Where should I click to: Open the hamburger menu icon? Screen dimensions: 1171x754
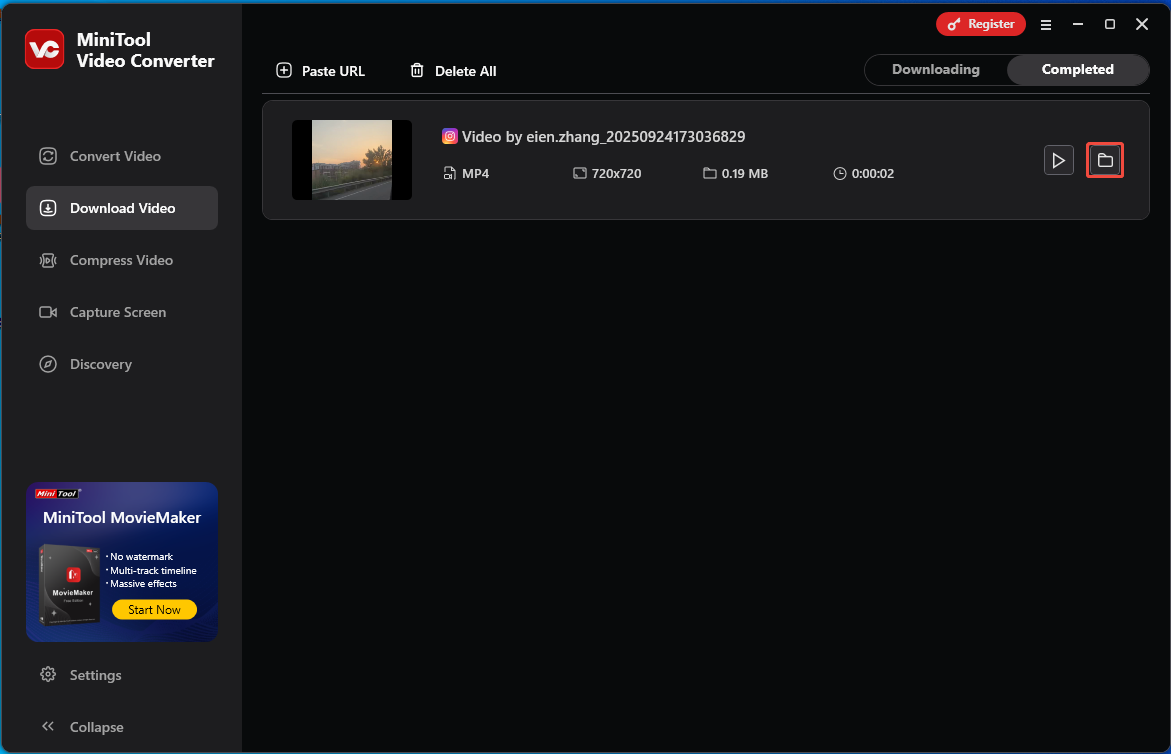1046,25
